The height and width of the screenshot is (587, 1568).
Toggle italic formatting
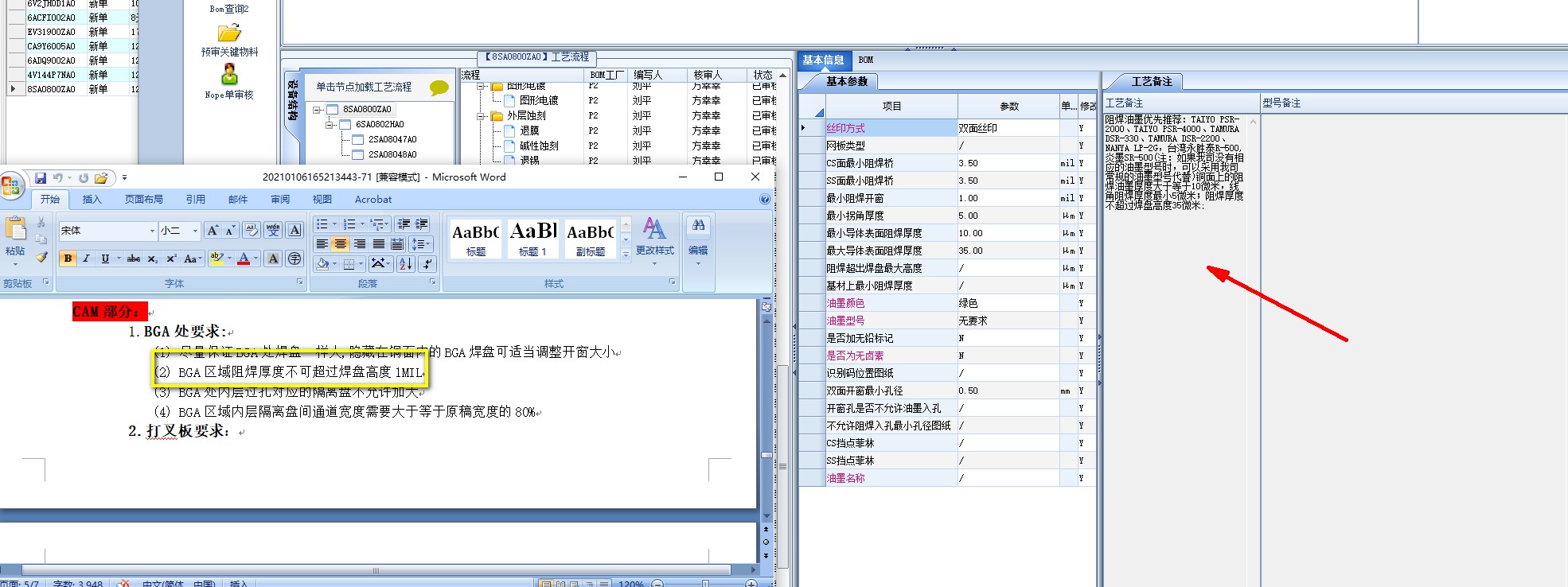pos(86,259)
